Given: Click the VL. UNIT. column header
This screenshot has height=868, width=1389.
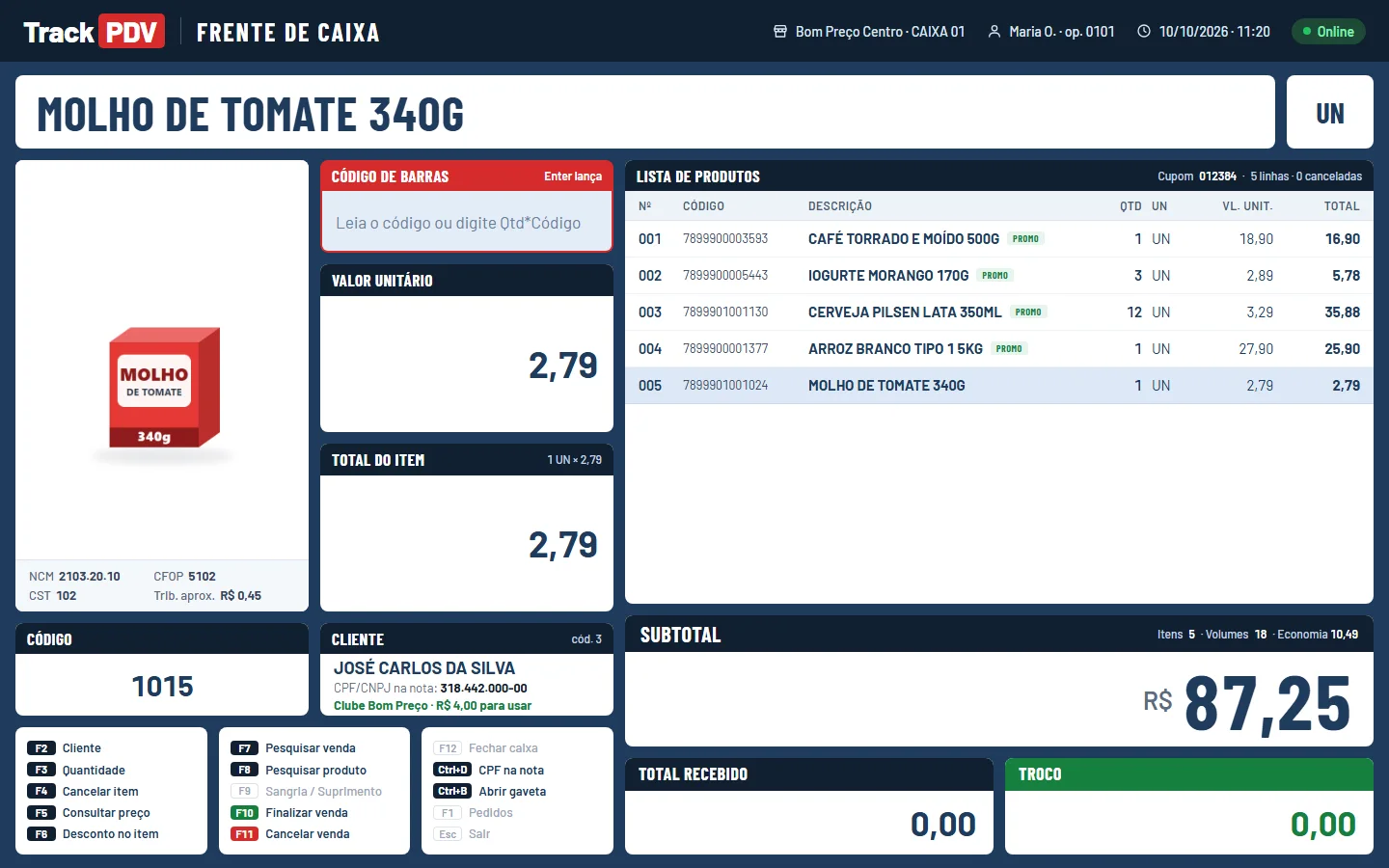Looking at the screenshot, I should point(1247,206).
